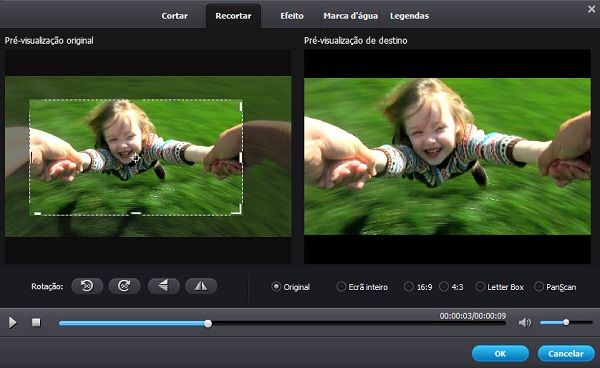Play the video preview
Screen dimensions: 600x368
[13, 323]
